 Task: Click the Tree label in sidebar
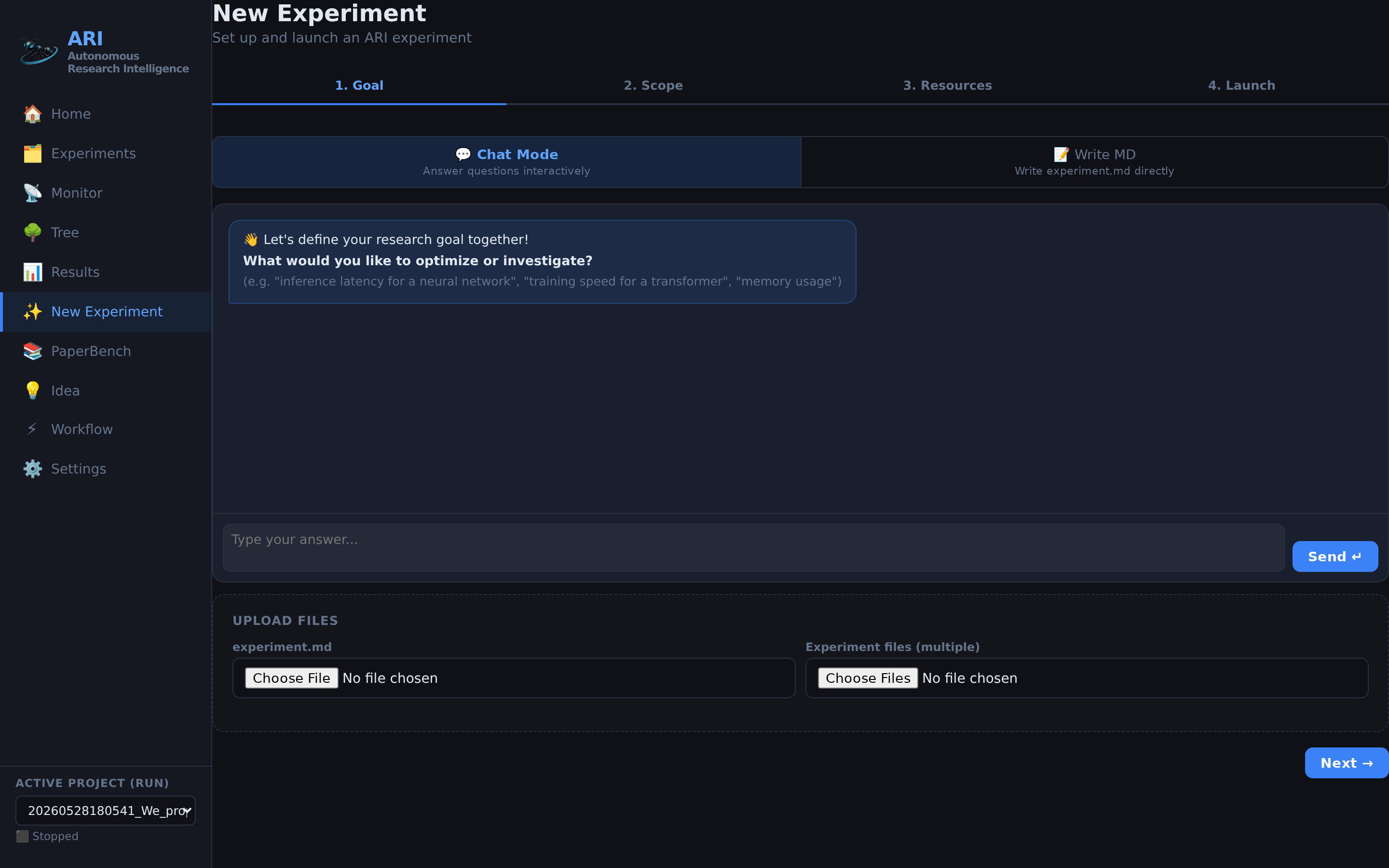click(x=65, y=232)
